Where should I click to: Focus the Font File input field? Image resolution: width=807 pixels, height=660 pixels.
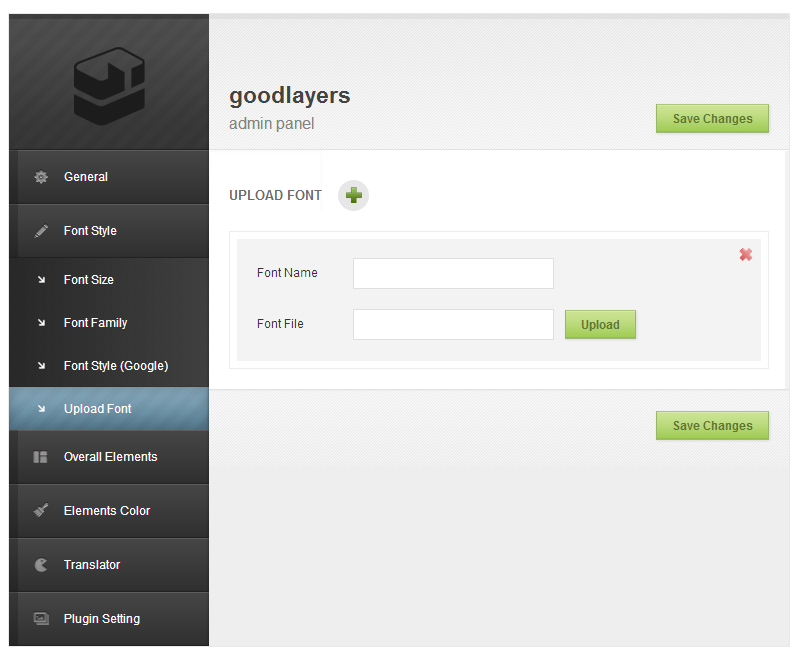(453, 324)
